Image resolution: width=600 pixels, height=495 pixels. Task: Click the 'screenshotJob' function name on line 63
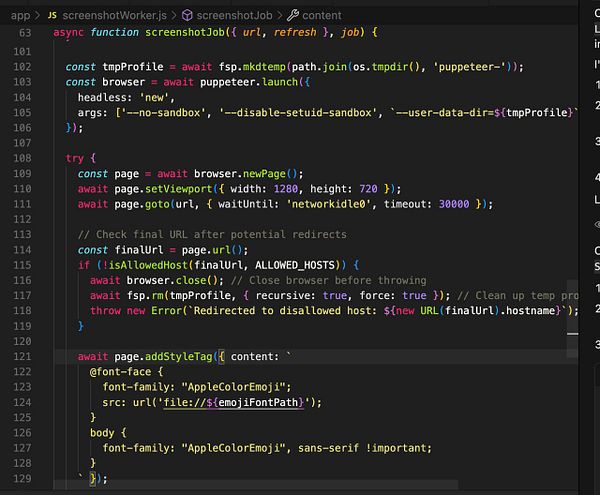[x=185, y=32]
